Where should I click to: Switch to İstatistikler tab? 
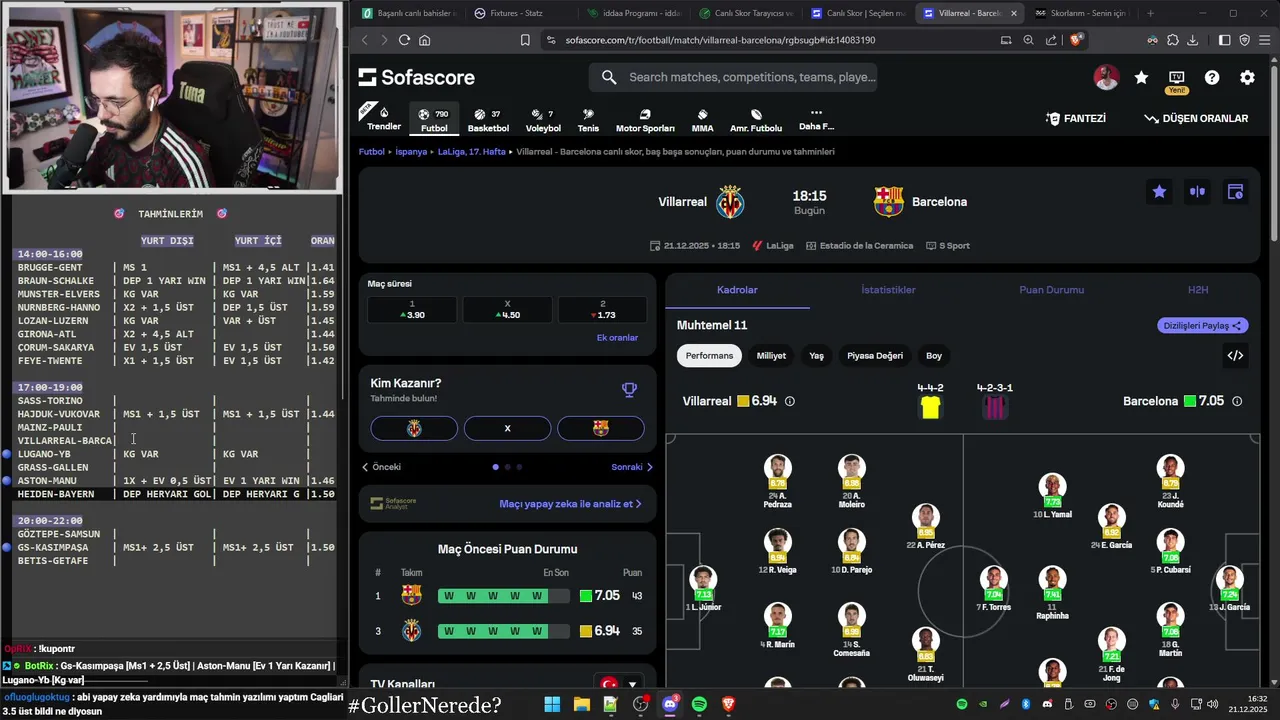point(888,290)
